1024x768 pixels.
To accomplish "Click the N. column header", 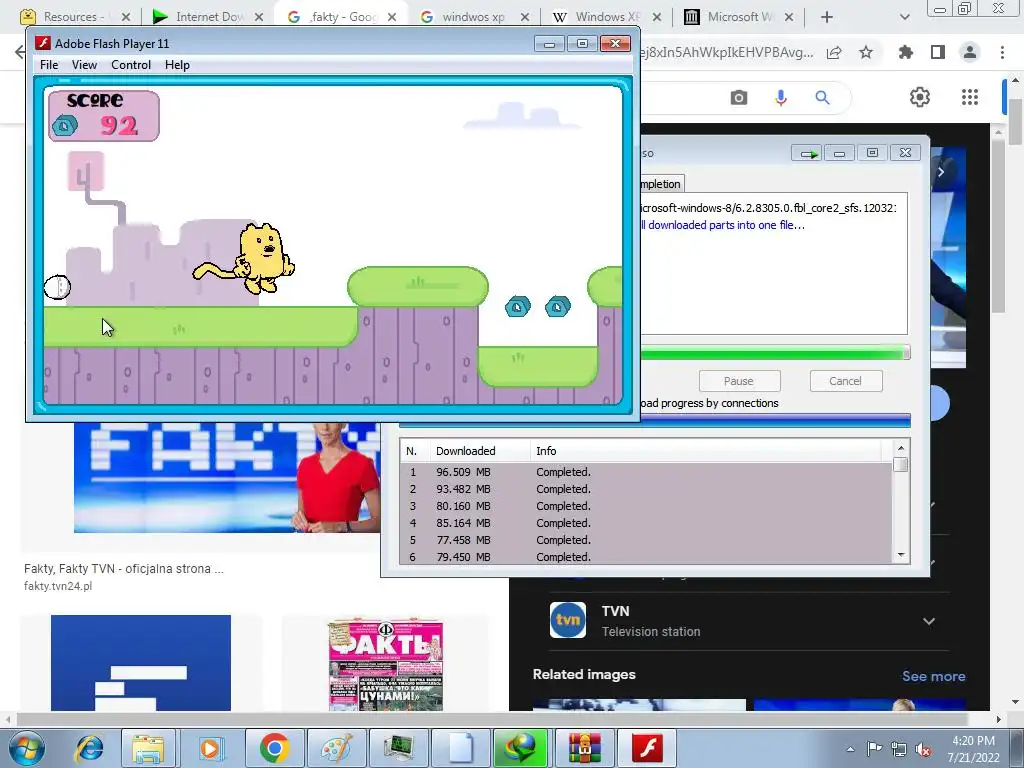I will pos(413,451).
